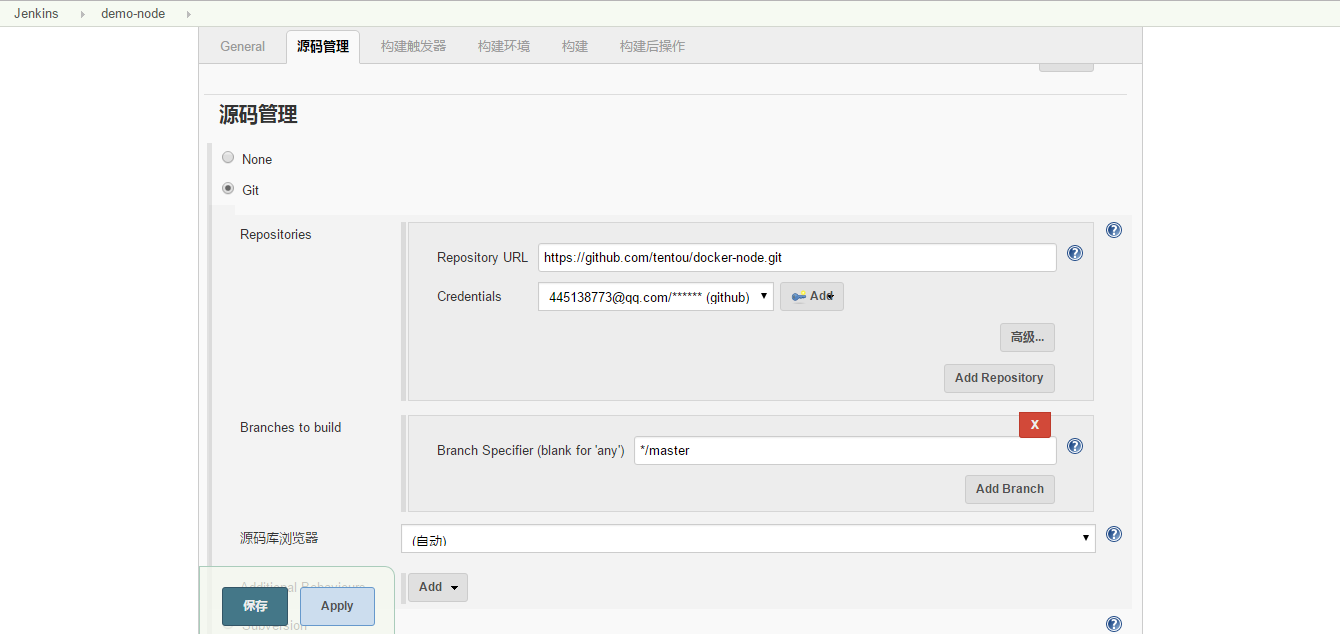
Task: Switch to the General tab
Action: [x=242, y=46]
